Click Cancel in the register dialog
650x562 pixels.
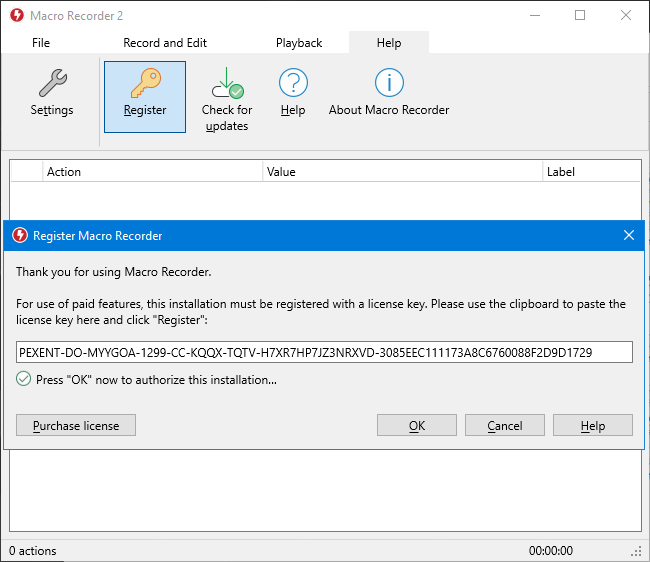pos(504,425)
